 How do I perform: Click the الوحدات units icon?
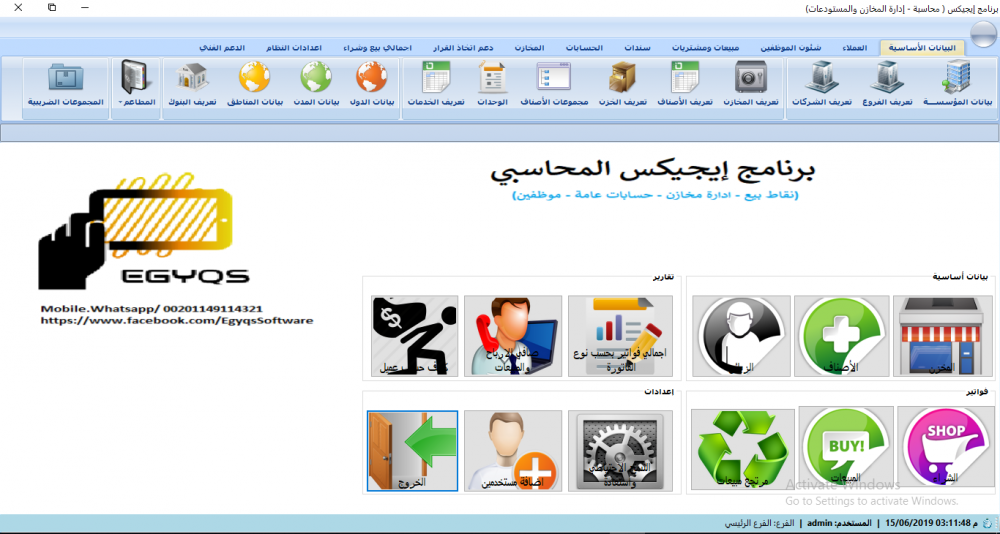tap(492, 84)
